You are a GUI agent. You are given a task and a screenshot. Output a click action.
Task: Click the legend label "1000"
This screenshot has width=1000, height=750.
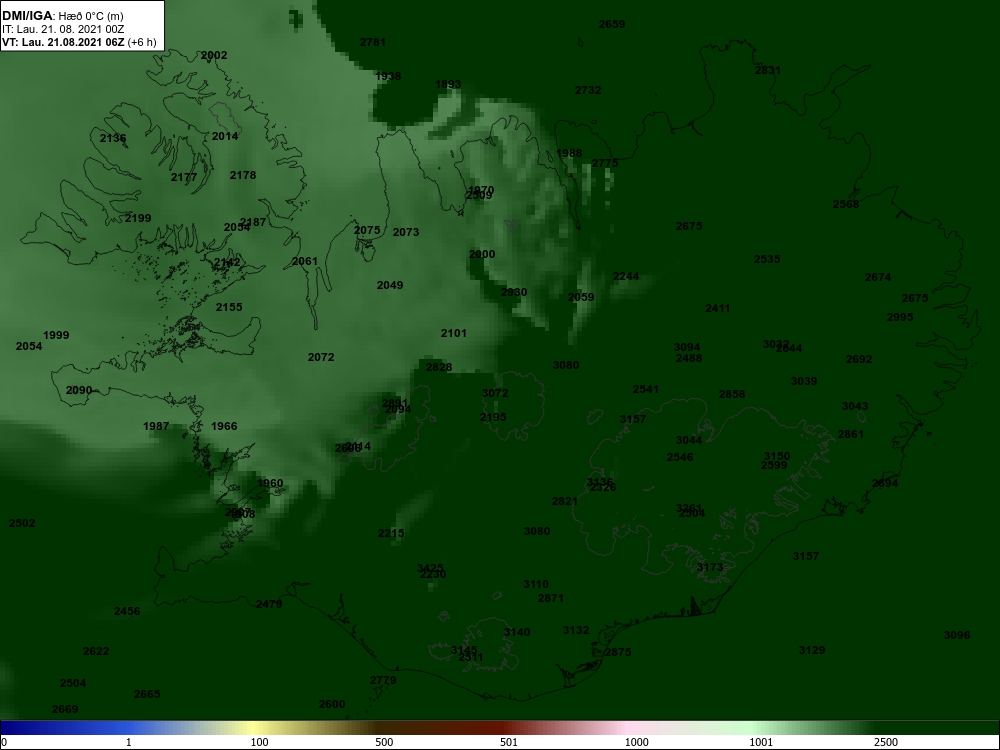coord(636,742)
